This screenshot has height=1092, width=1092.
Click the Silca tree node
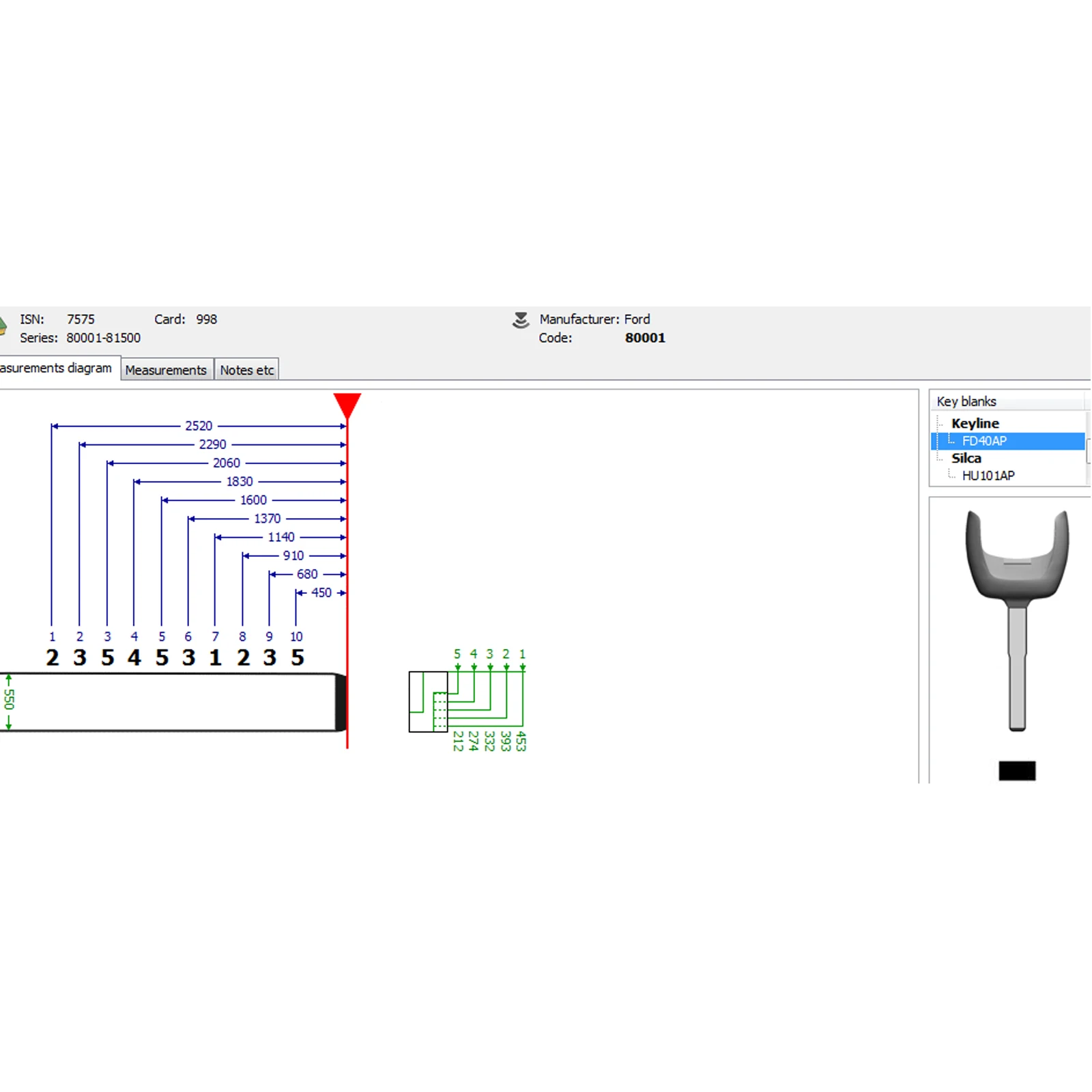click(966, 458)
